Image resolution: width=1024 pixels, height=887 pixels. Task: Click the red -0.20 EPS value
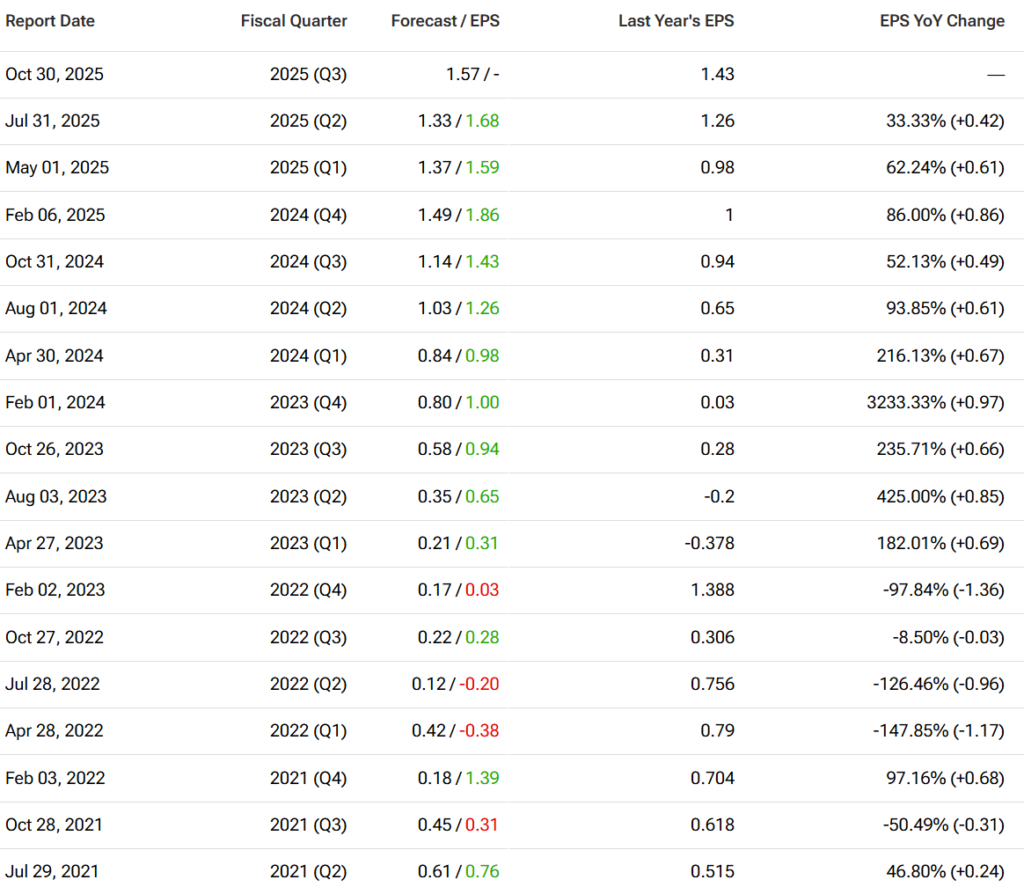tap(479, 684)
